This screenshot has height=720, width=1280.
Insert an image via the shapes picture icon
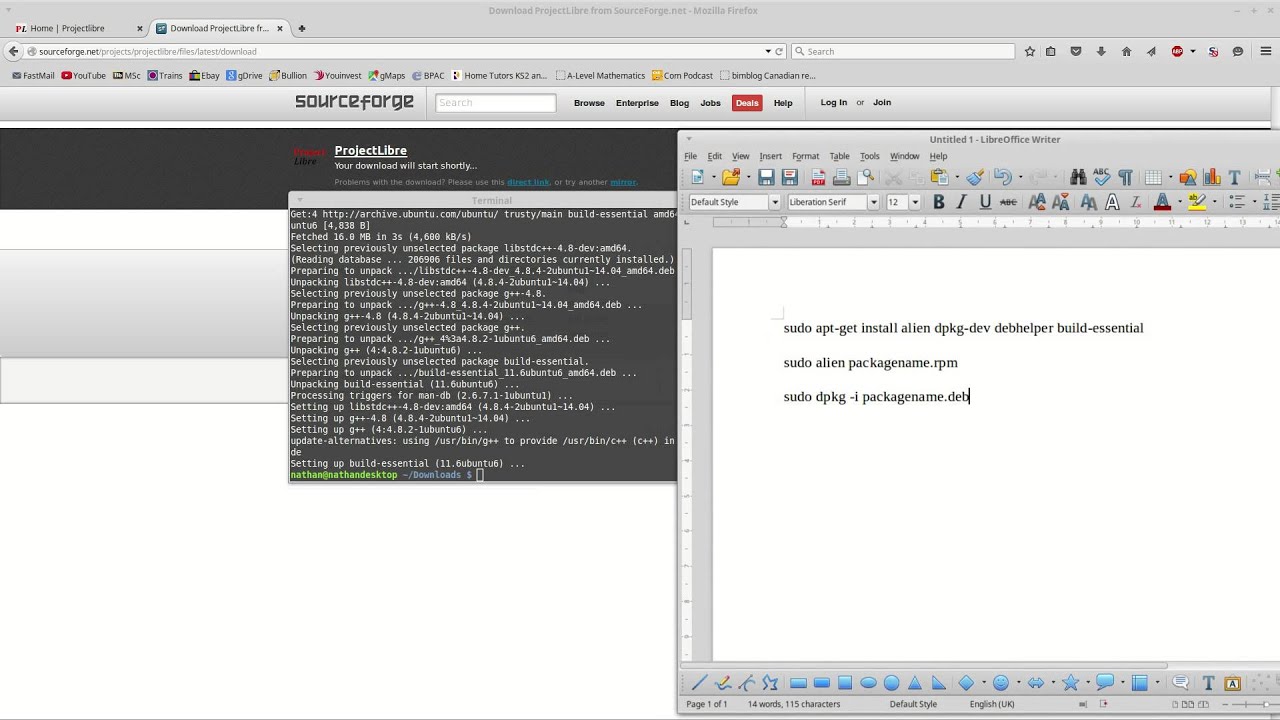(1188, 177)
